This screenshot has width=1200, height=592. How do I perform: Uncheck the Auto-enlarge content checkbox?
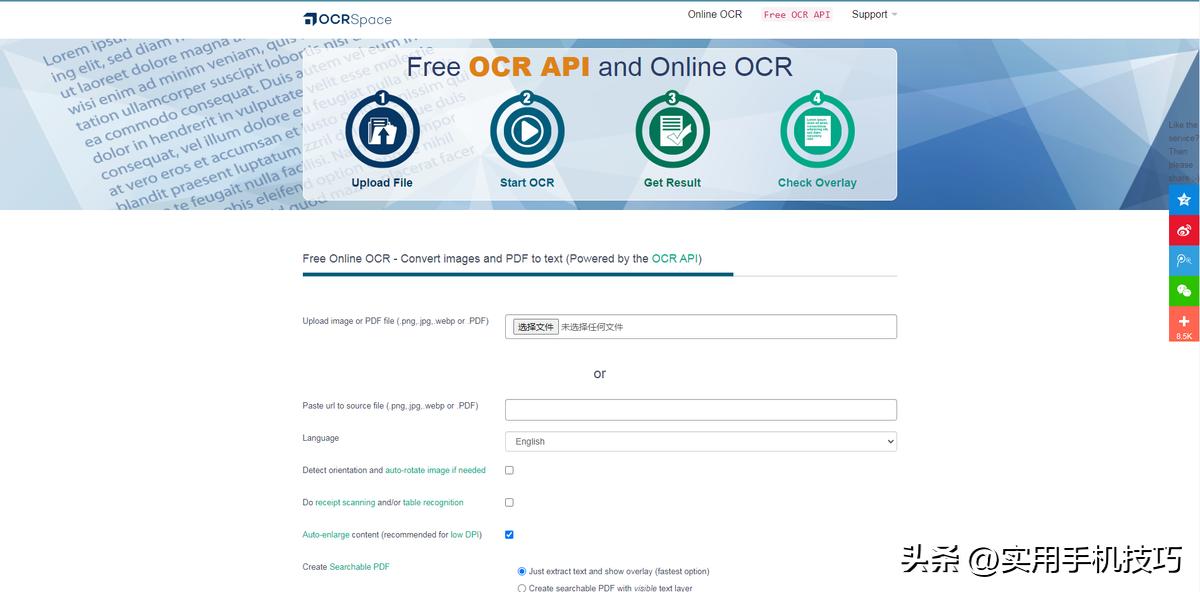click(509, 534)
